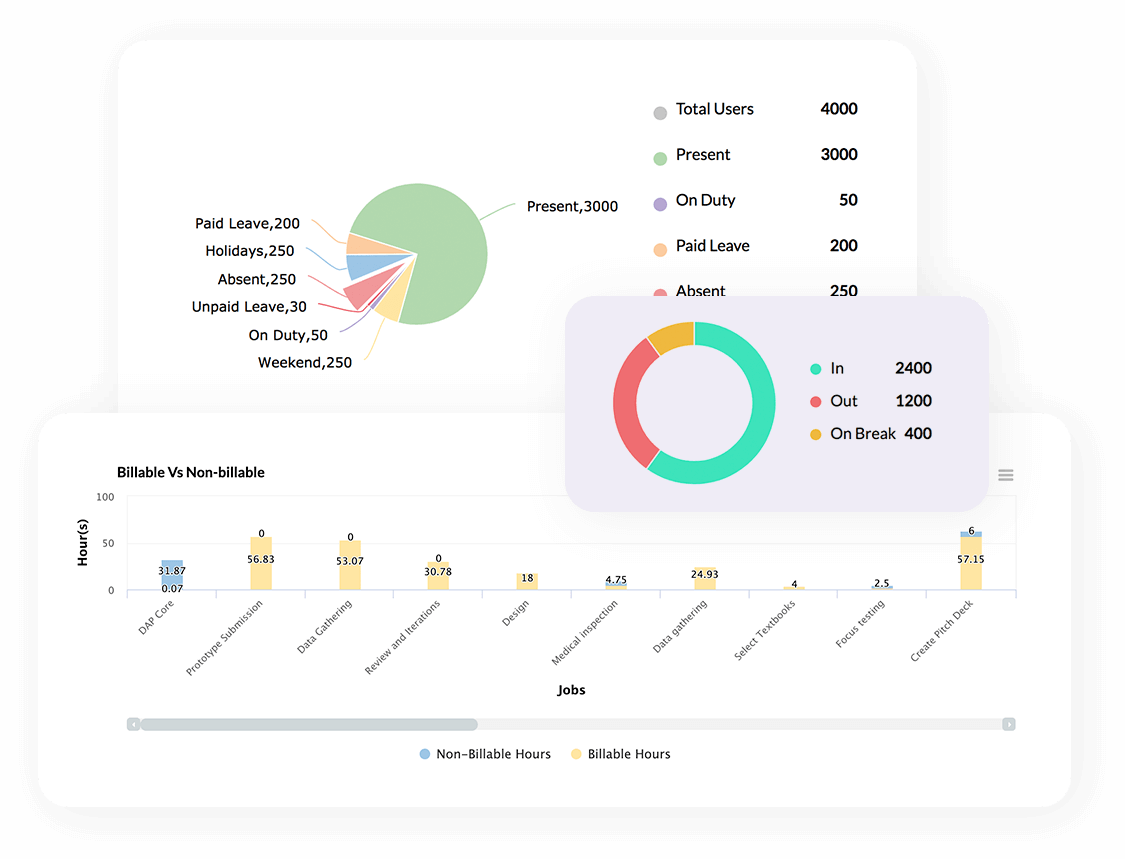Click the "Design" axis label

pyautogui.click(x=515, y=613)
